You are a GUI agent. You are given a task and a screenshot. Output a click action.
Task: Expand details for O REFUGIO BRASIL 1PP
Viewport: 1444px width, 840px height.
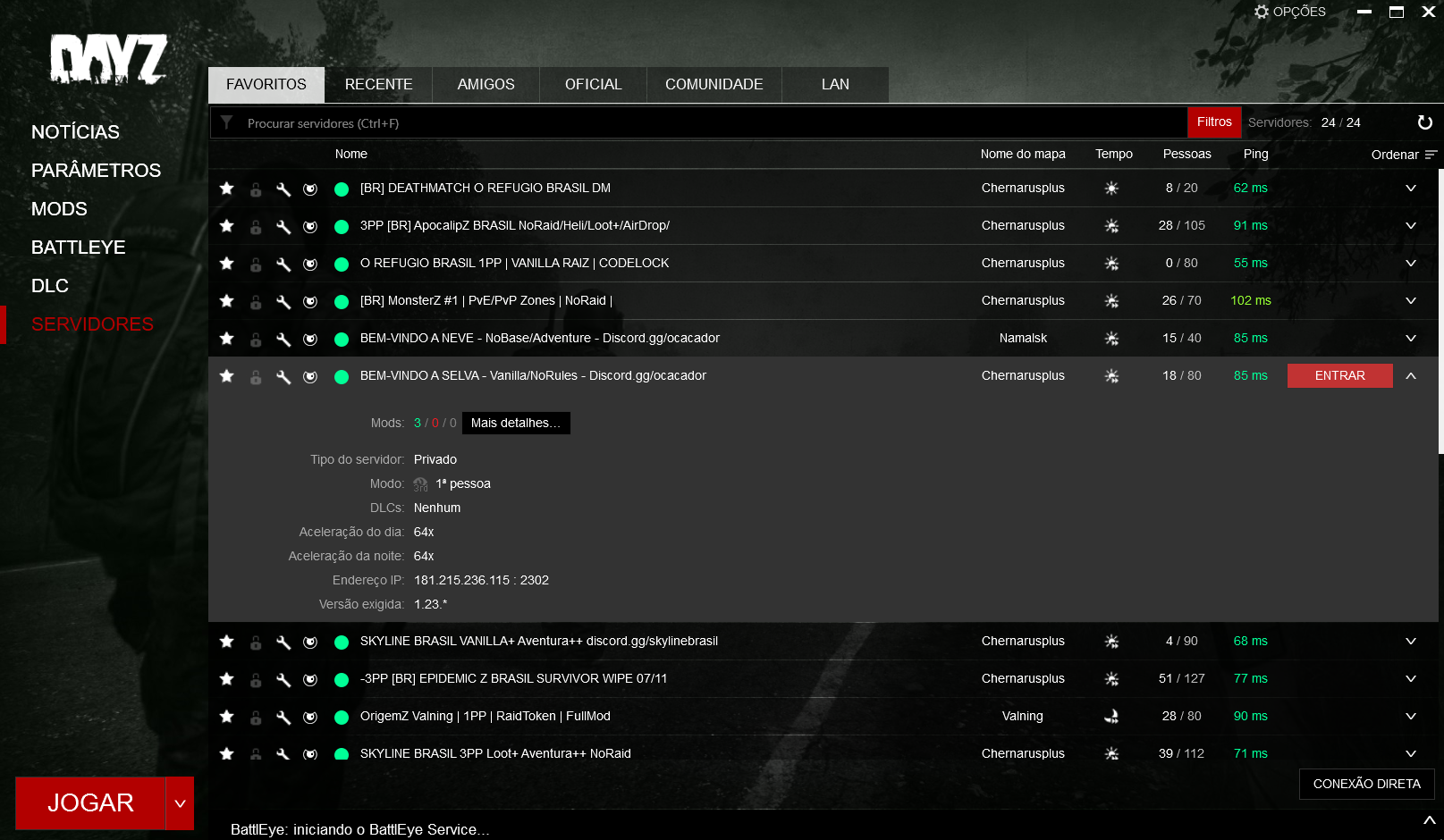[1411, 264]
